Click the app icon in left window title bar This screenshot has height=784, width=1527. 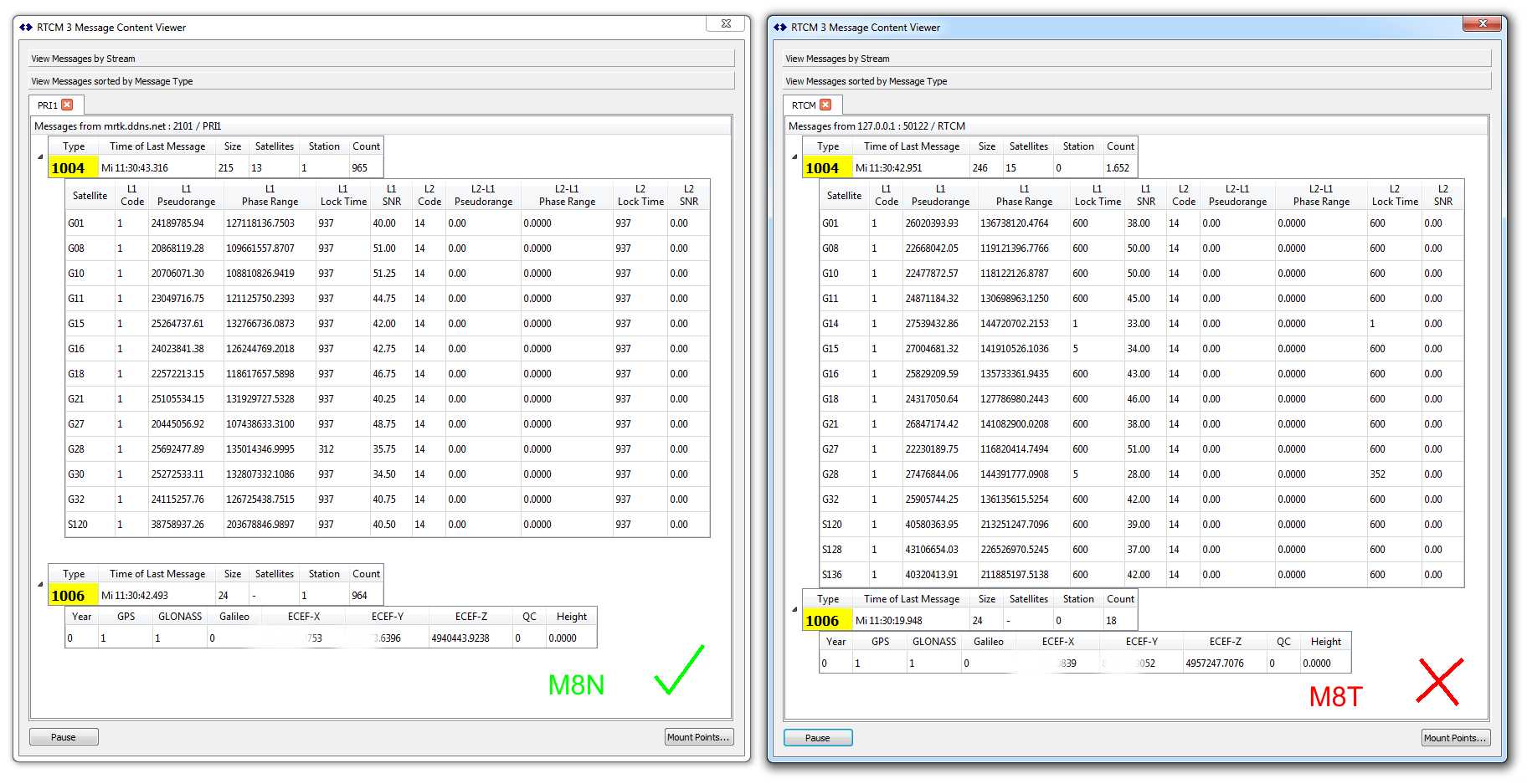26,28
